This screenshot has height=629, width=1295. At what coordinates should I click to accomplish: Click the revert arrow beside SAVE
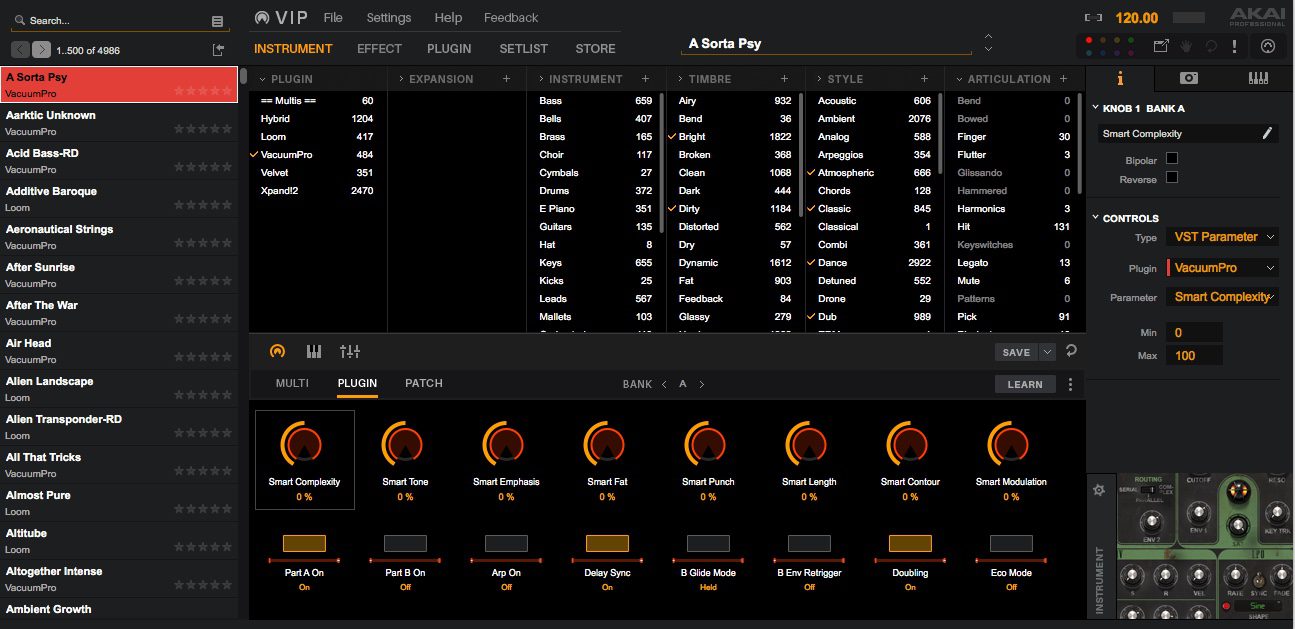click(1072, 351)
